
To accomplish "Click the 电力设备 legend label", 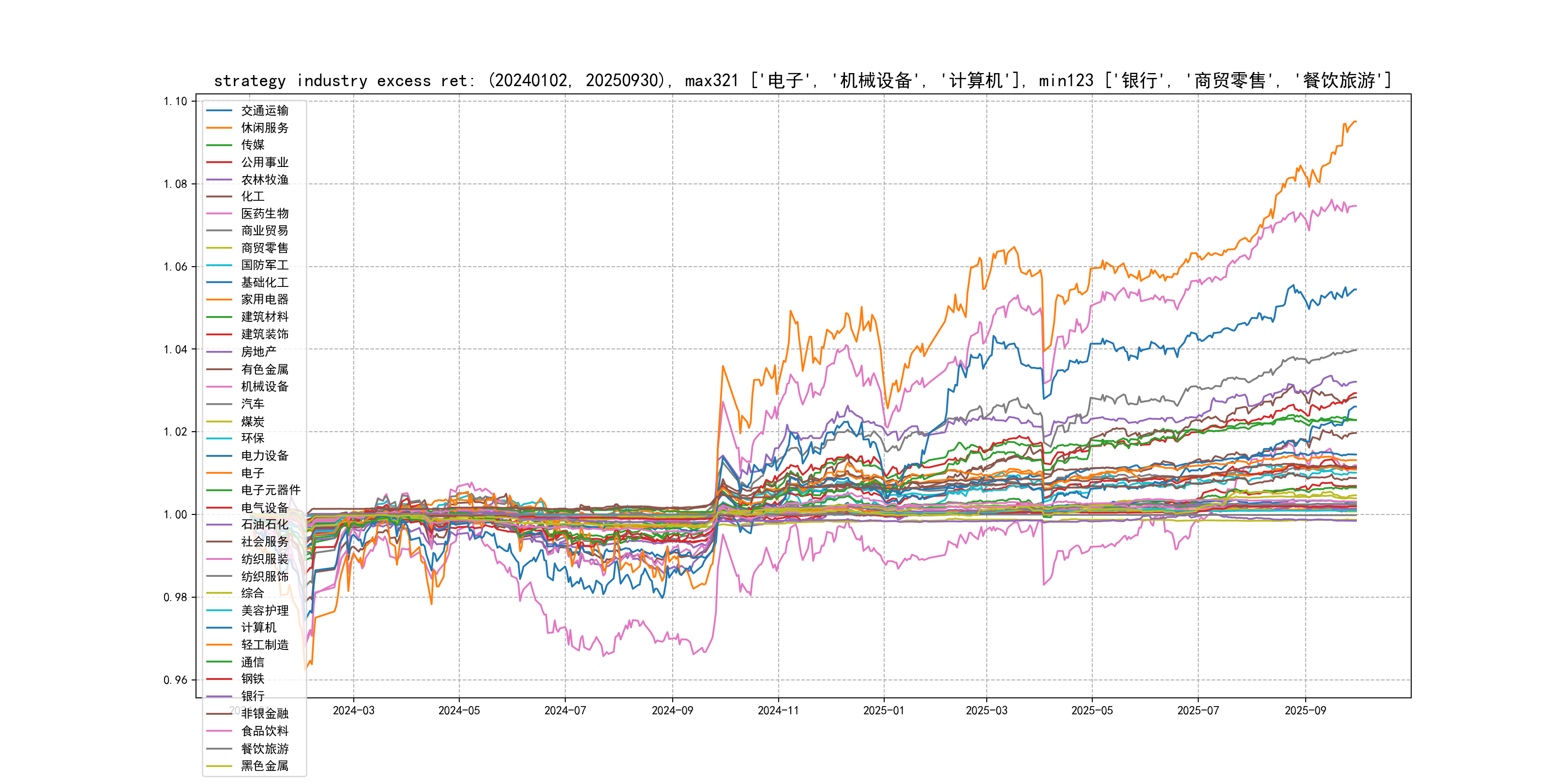I will (264, 456).
